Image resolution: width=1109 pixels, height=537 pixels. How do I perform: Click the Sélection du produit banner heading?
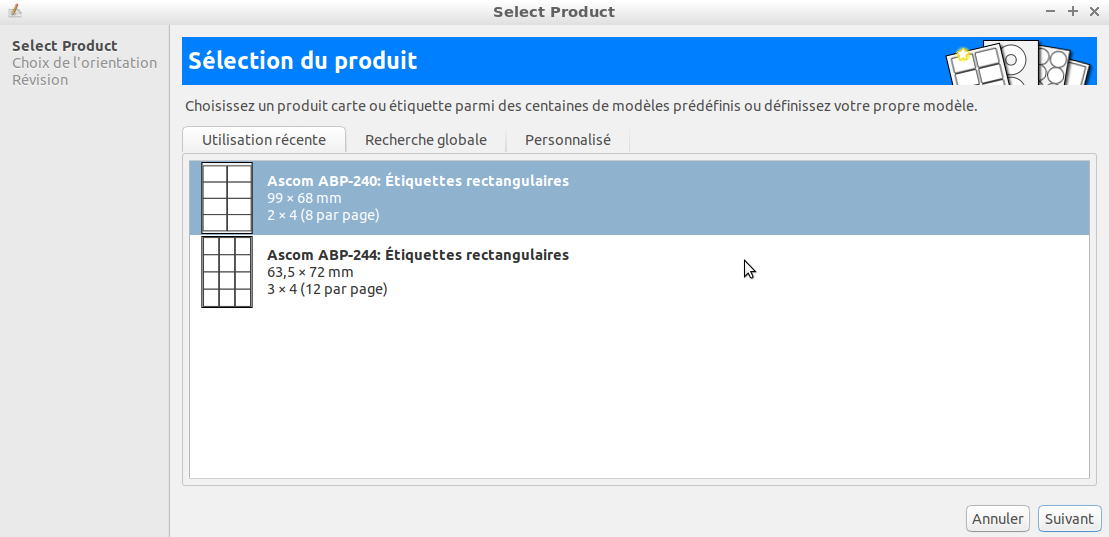click(x=303, y=61)
